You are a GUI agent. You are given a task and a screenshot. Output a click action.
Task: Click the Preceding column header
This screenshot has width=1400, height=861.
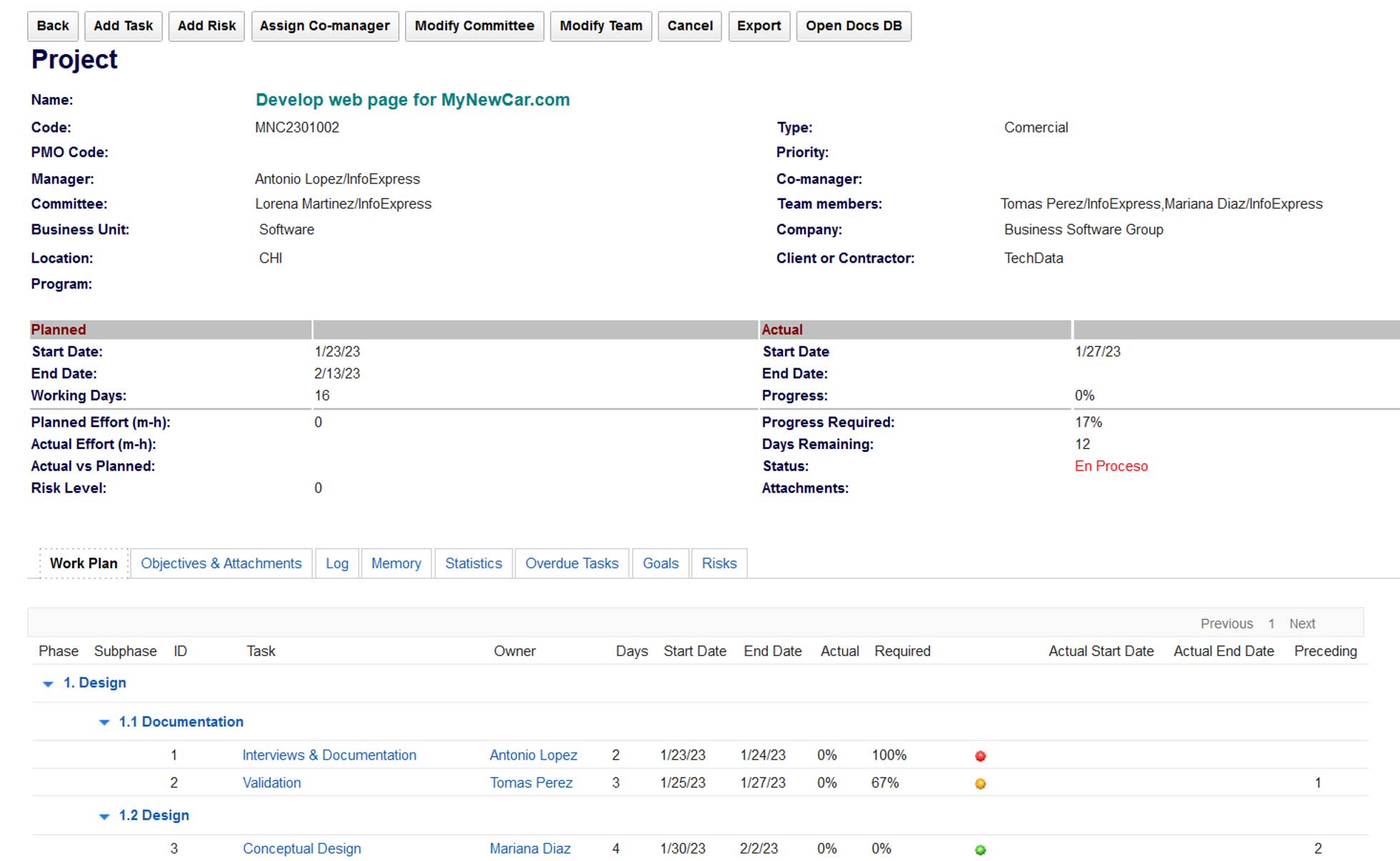[x=1326, y=651]
